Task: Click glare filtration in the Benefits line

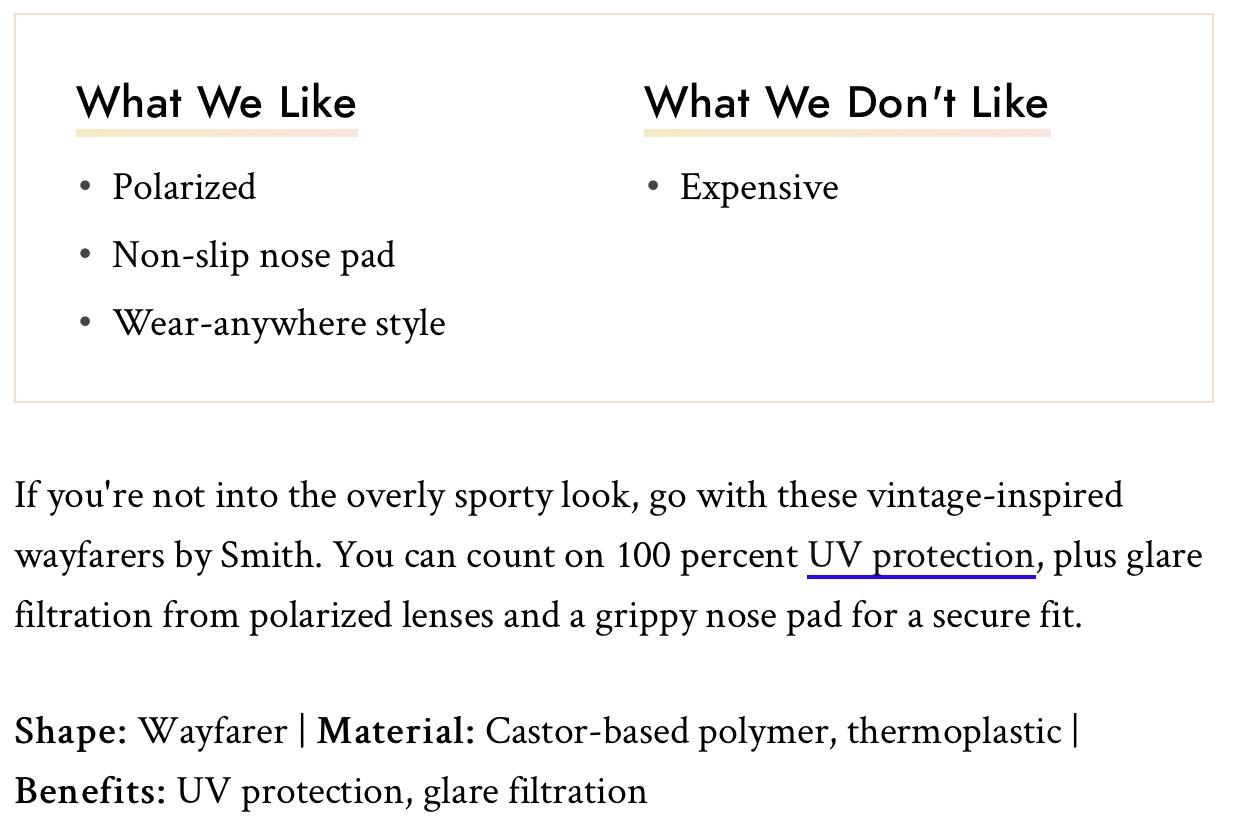Action: (535, 792)
